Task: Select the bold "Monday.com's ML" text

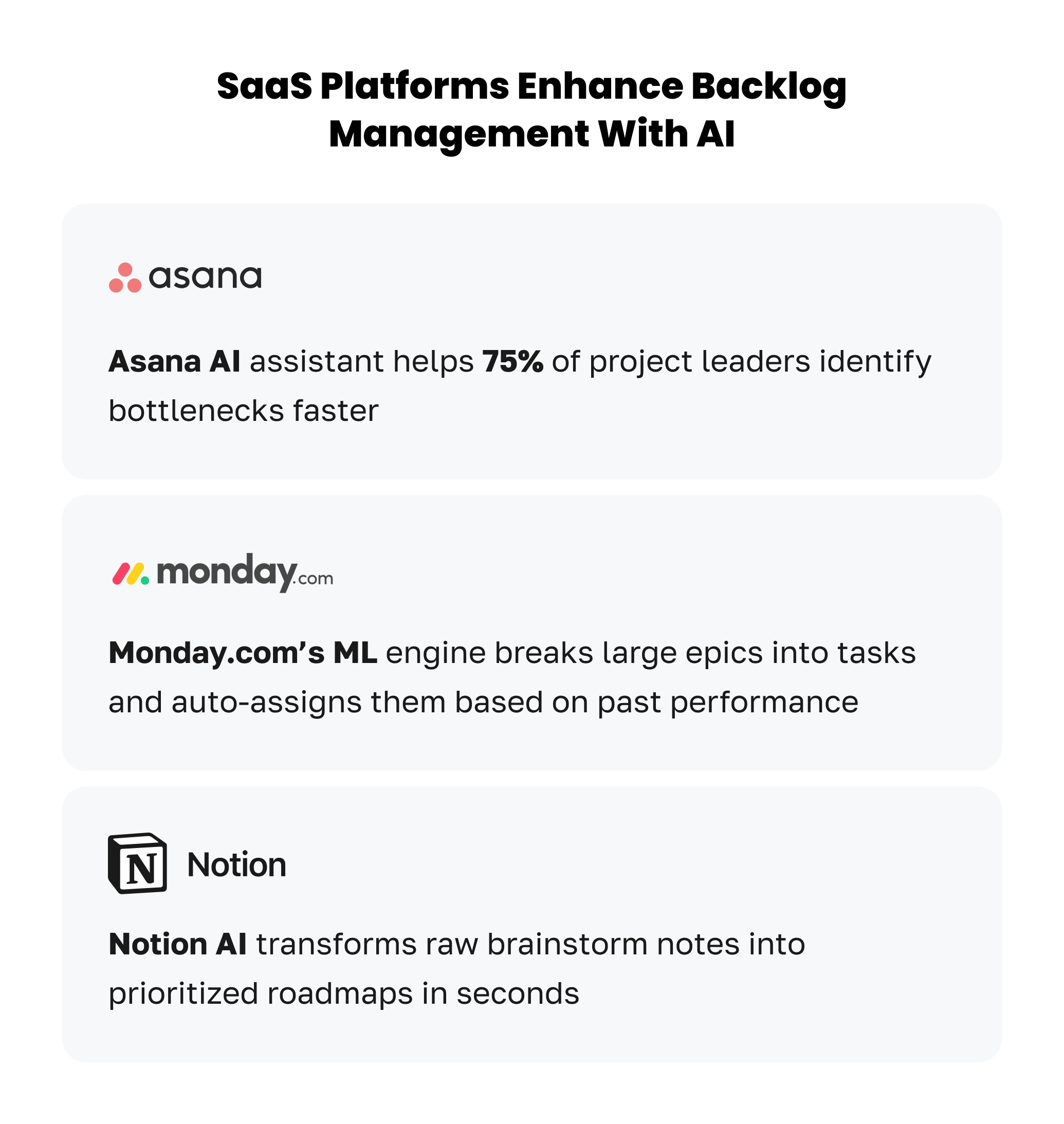Action: tap(243, 653)
